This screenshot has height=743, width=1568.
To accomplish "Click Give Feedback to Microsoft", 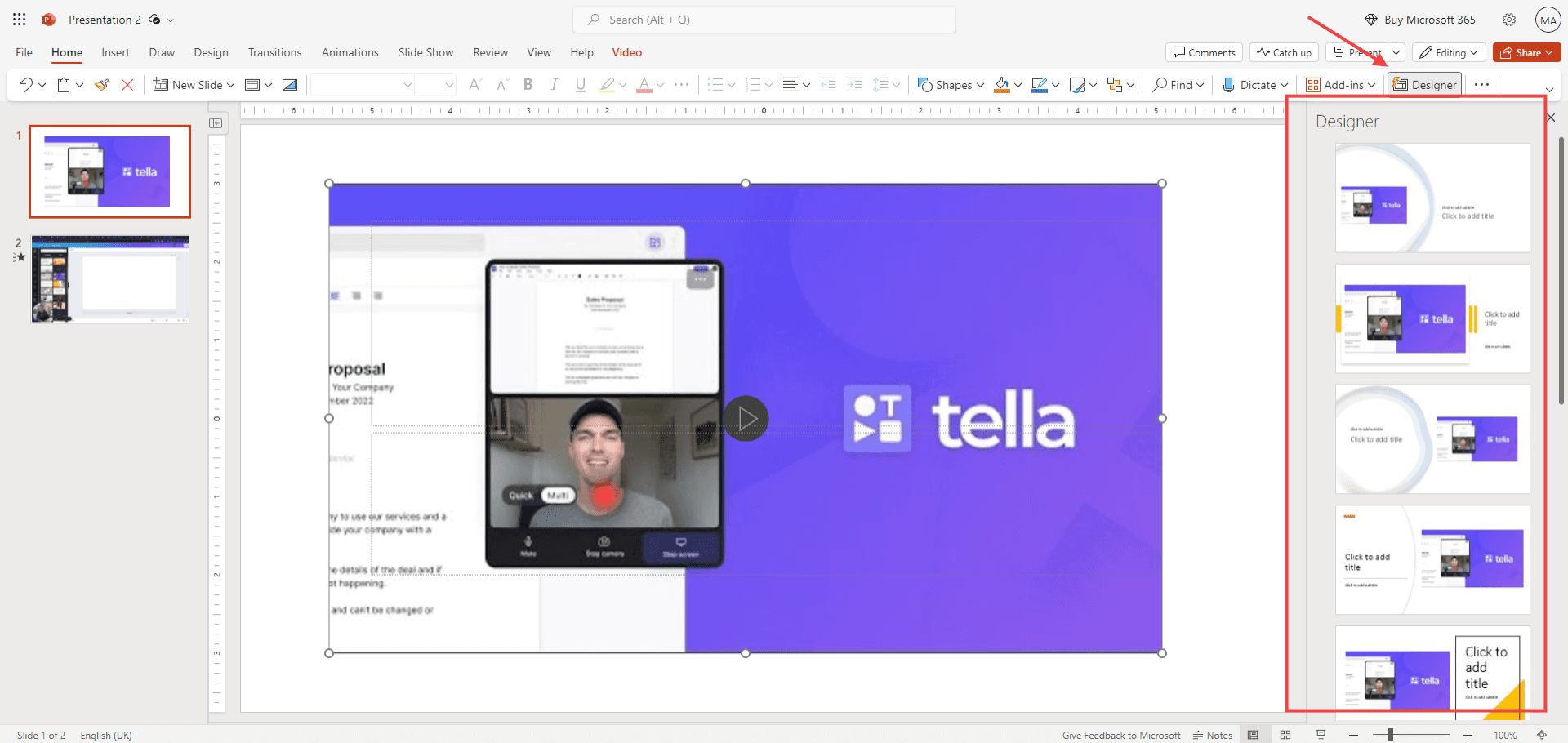I will 1121,735.
